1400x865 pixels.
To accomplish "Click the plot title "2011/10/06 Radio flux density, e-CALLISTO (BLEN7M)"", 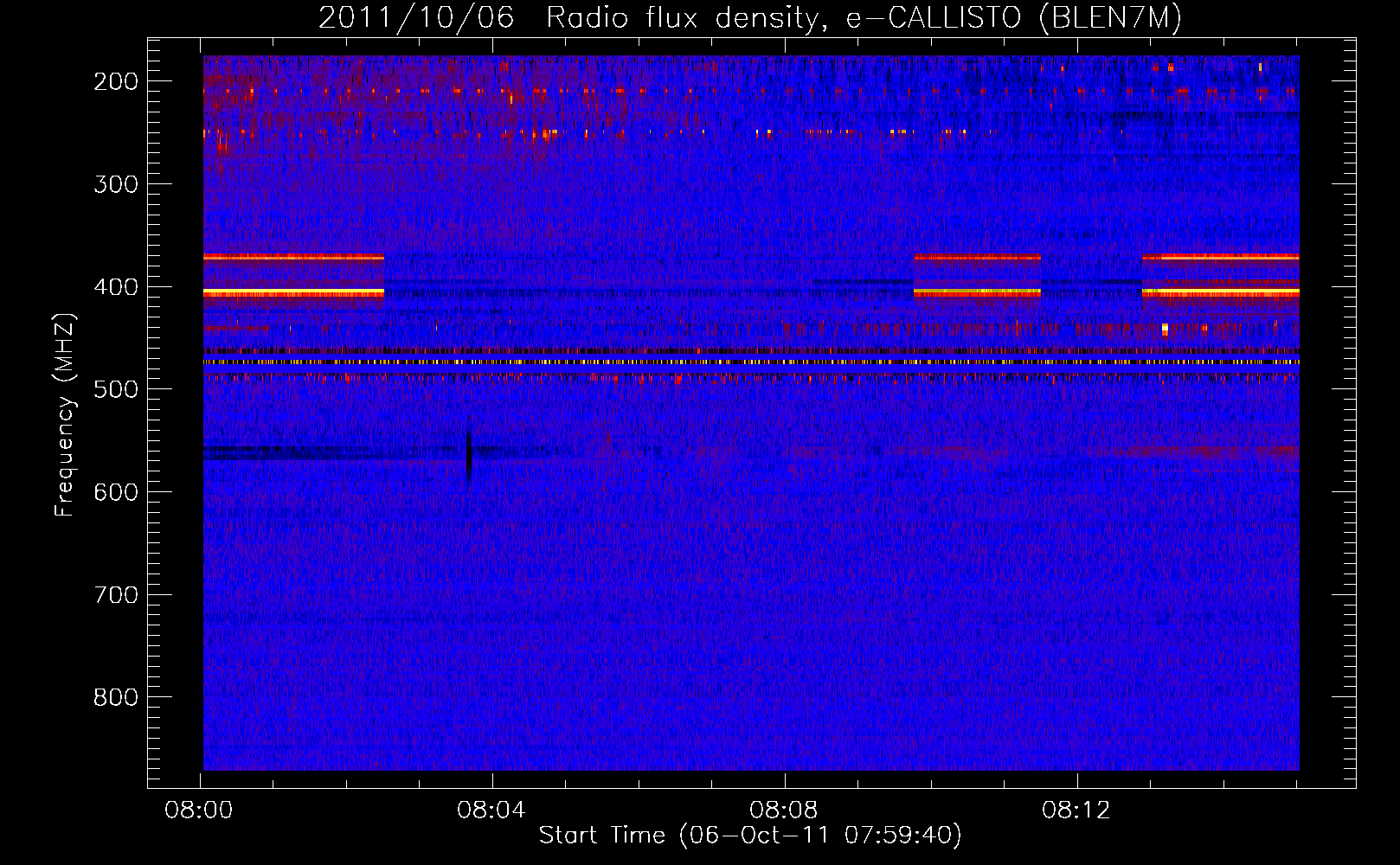I will tap(750, 17).
